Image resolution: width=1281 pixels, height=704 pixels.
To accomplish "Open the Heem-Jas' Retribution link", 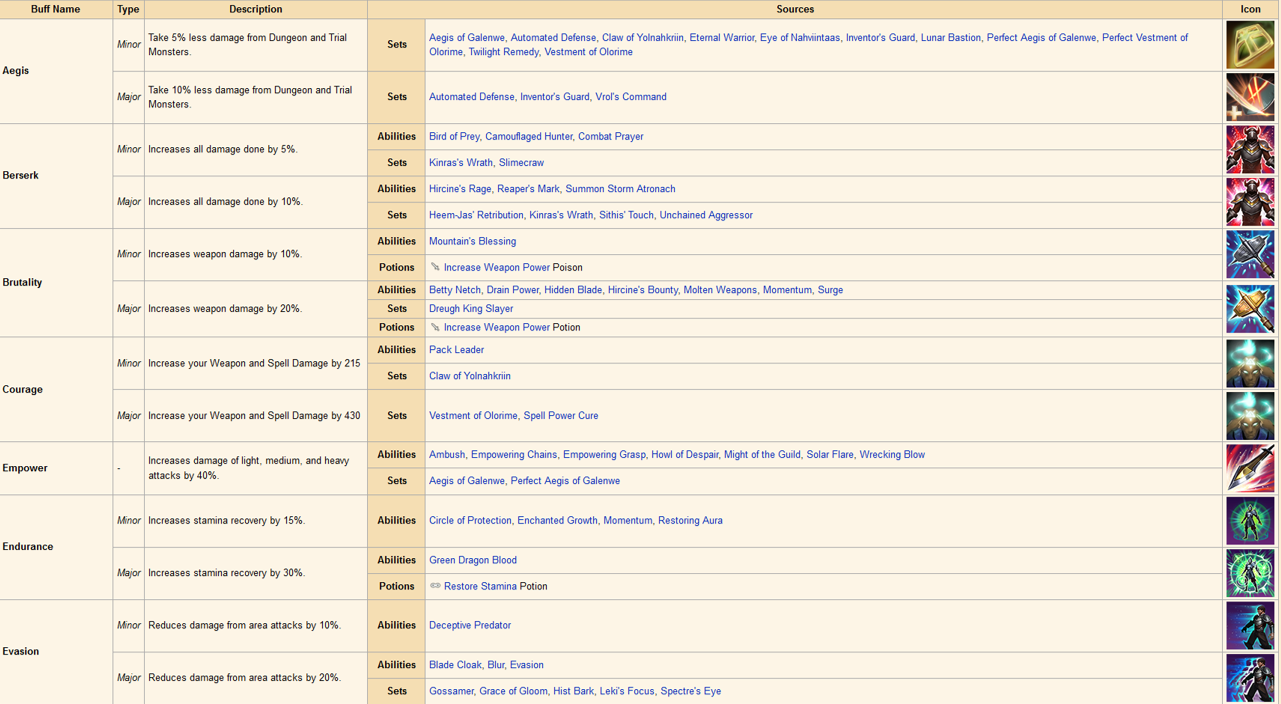I will pyautogui.click(x=476, y=215).
